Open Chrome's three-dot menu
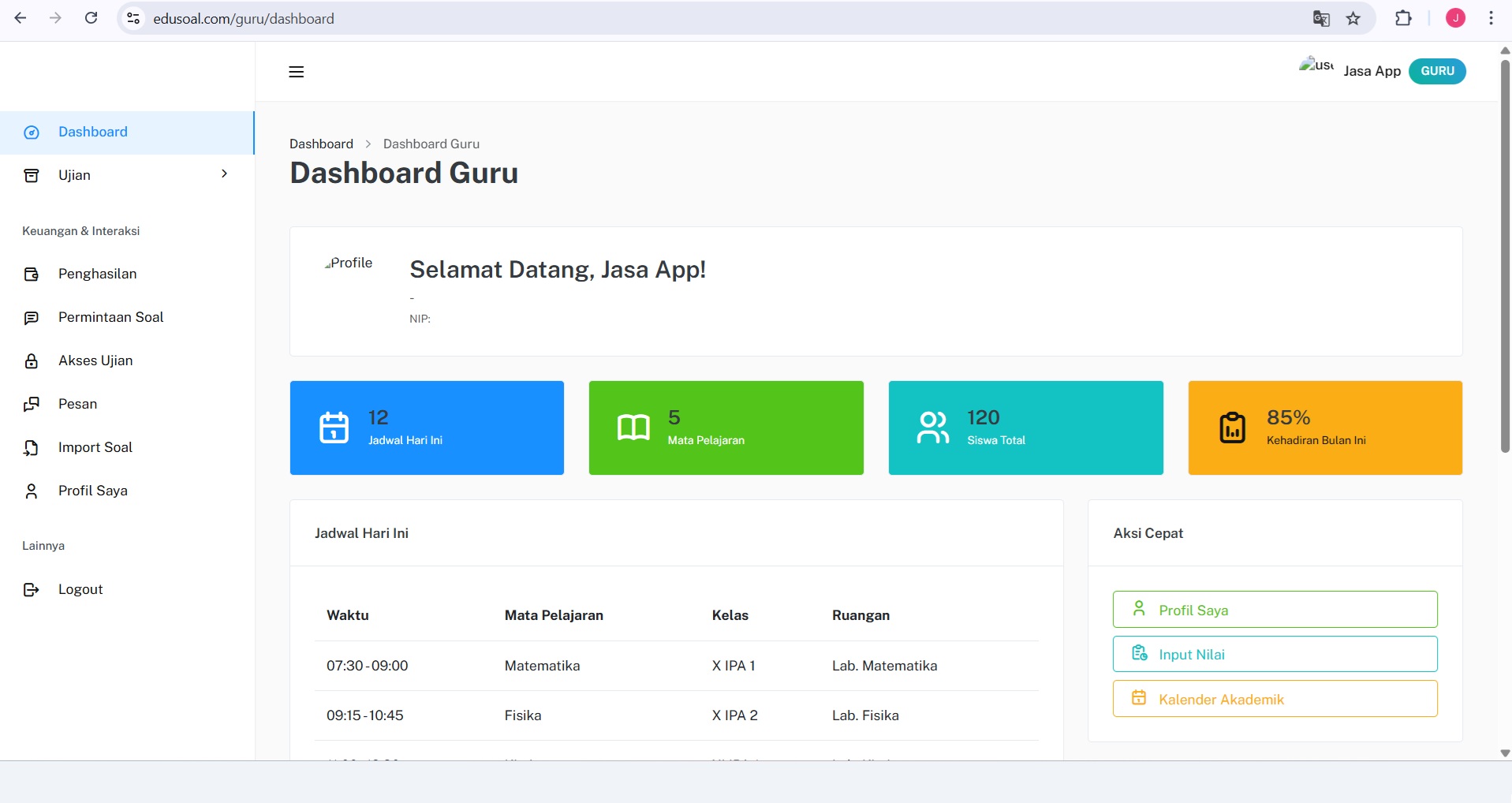 [1491, 18]
